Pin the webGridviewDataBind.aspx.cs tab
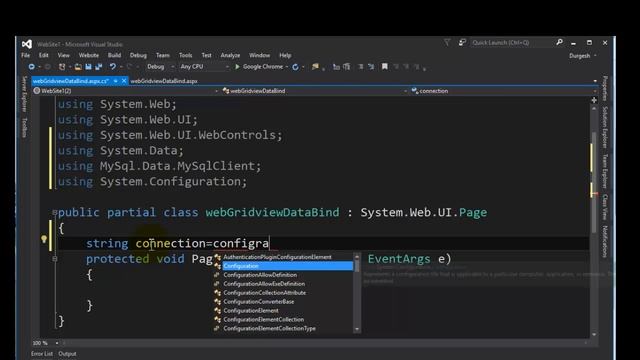Screen dimensions: 640x360 (x=116, y=81)
